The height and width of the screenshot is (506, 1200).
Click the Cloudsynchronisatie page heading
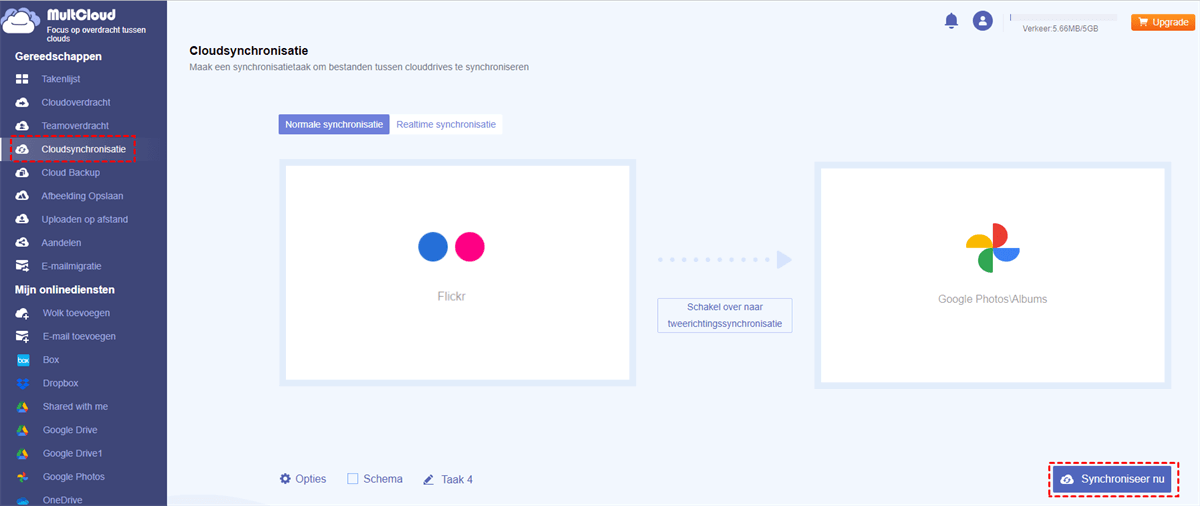click(248, 50)
